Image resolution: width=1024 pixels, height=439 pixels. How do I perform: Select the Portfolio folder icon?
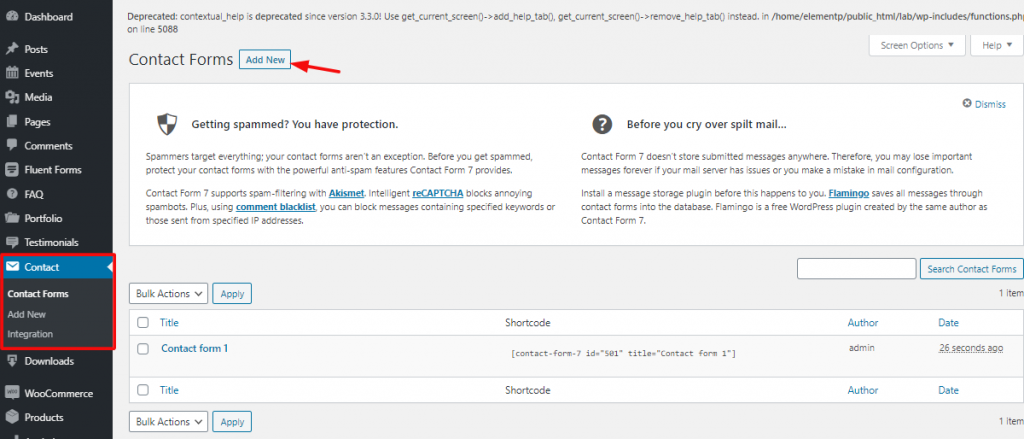[11, 218]
